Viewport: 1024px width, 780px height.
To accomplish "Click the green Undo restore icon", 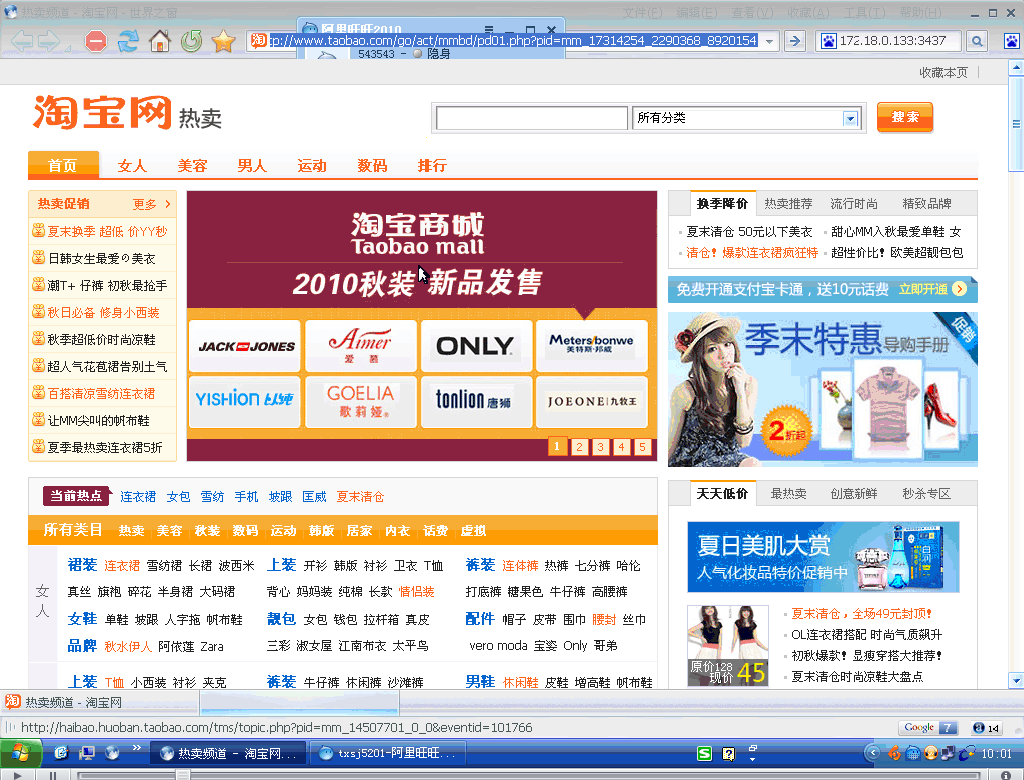I will tap(191, 41).
